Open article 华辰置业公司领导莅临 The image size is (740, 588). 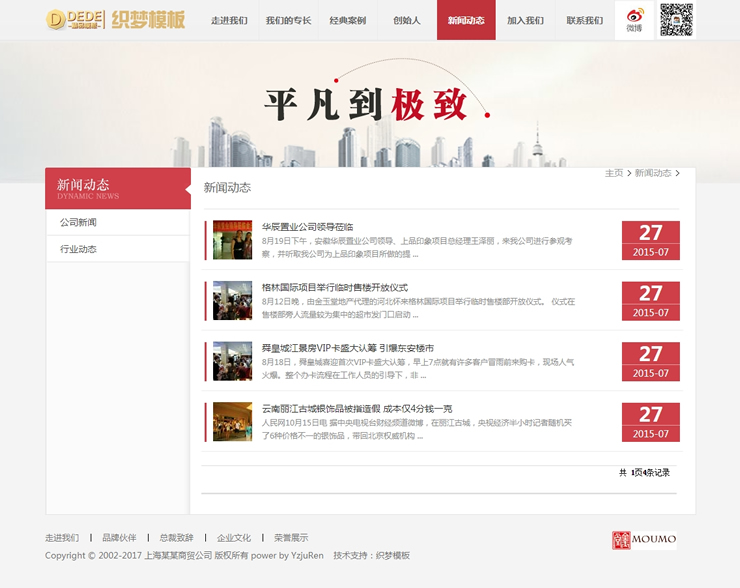point(307,227)
